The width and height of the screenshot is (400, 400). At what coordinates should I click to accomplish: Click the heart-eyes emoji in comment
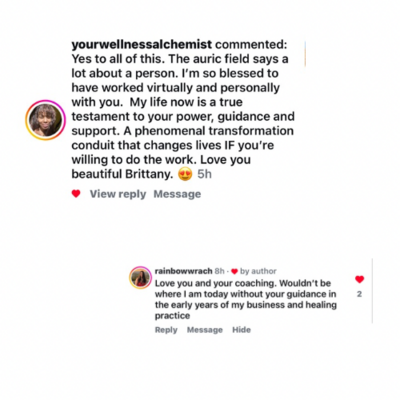pos(185,174)
